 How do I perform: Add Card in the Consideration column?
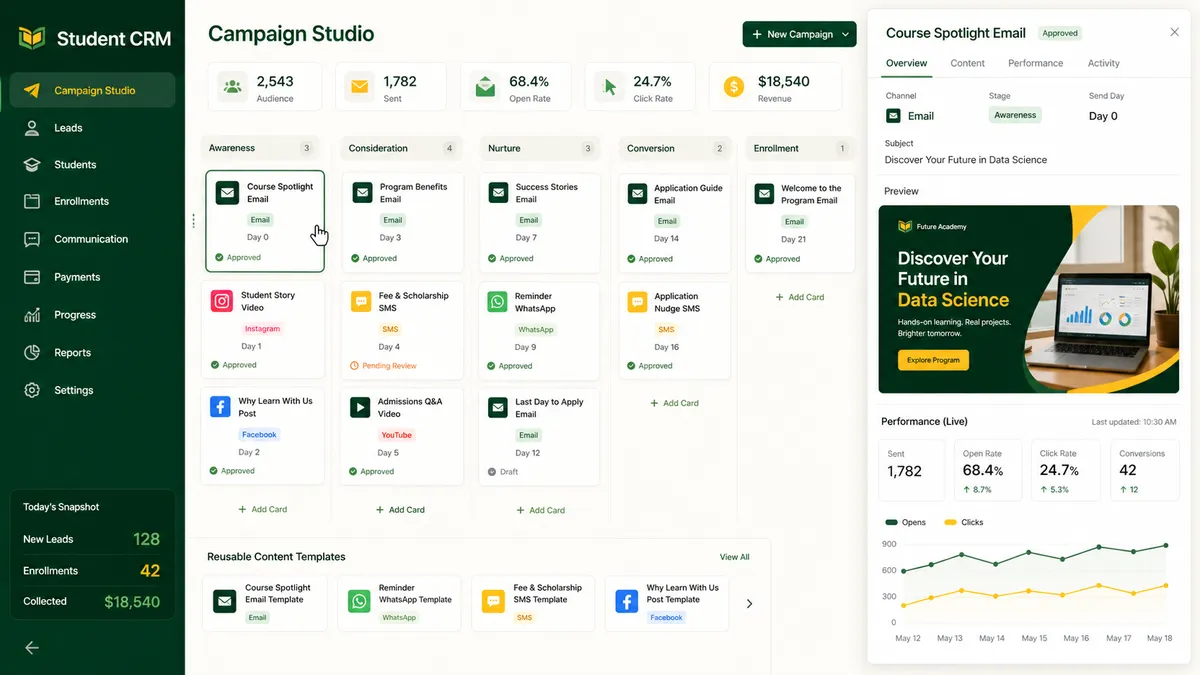400,509
